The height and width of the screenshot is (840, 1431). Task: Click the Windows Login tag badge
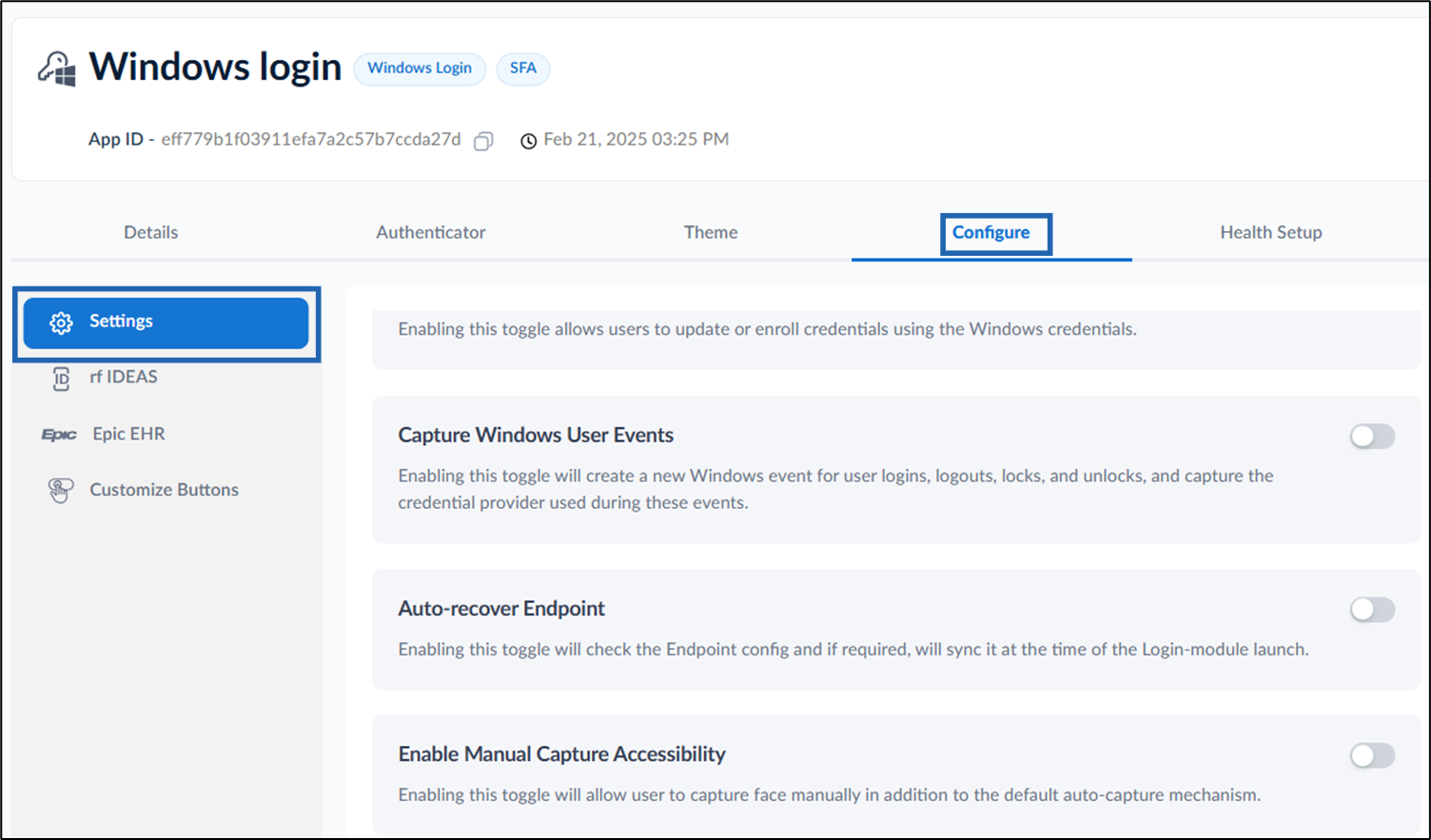click(x=420, y=68)
